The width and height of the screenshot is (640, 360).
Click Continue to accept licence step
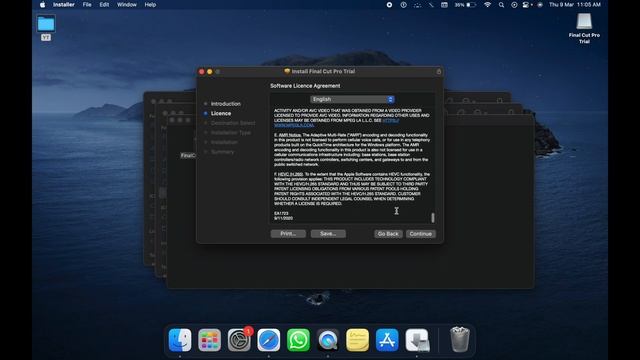point(420,234)
